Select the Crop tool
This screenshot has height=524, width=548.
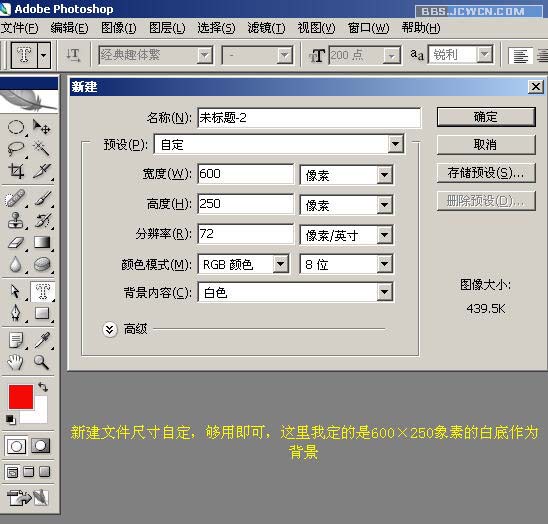pos(16,171)
